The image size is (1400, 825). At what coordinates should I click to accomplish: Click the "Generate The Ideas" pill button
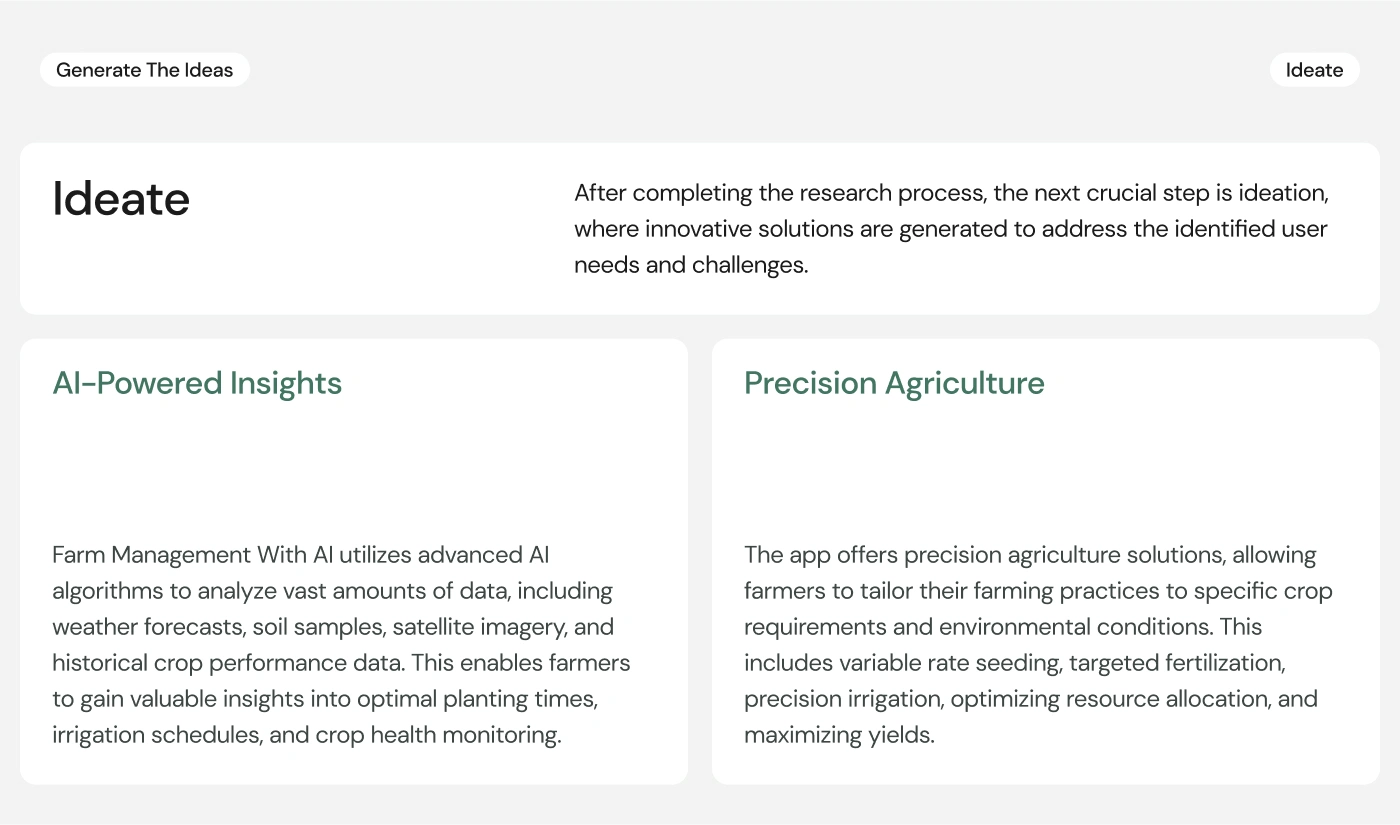[x=144, y=70]
